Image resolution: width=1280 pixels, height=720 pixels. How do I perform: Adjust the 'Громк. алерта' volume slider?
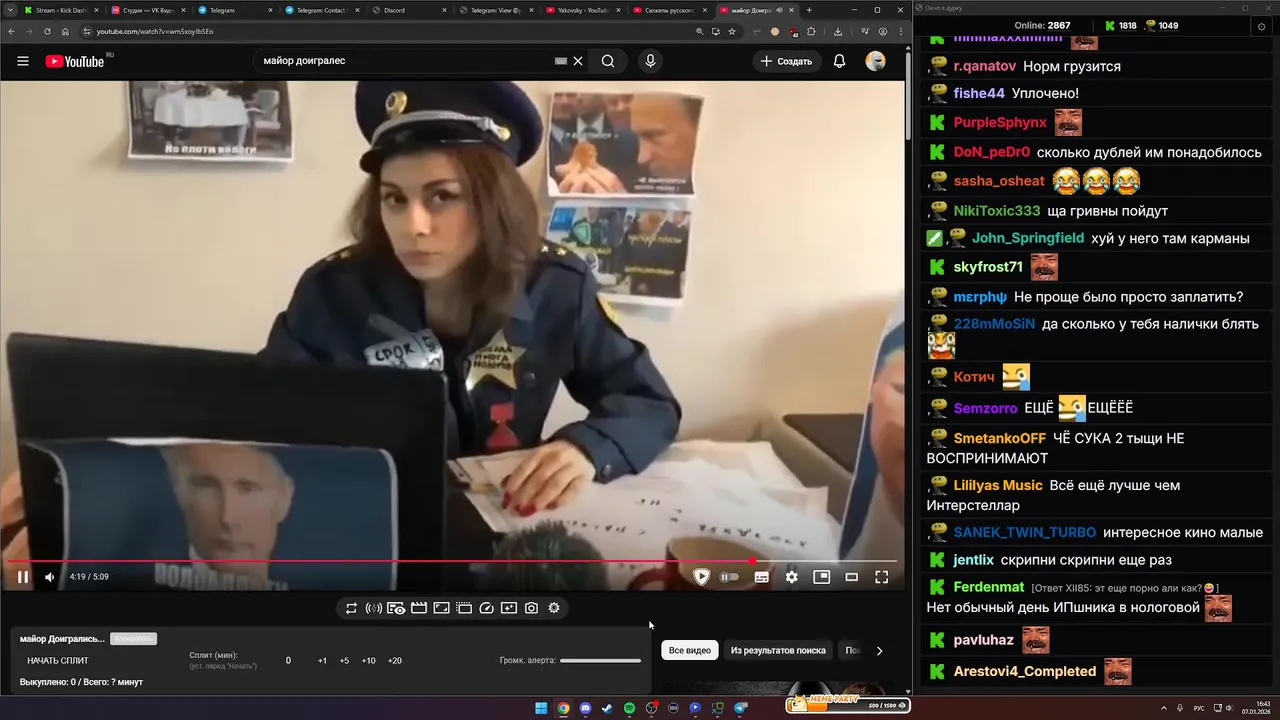600,661
